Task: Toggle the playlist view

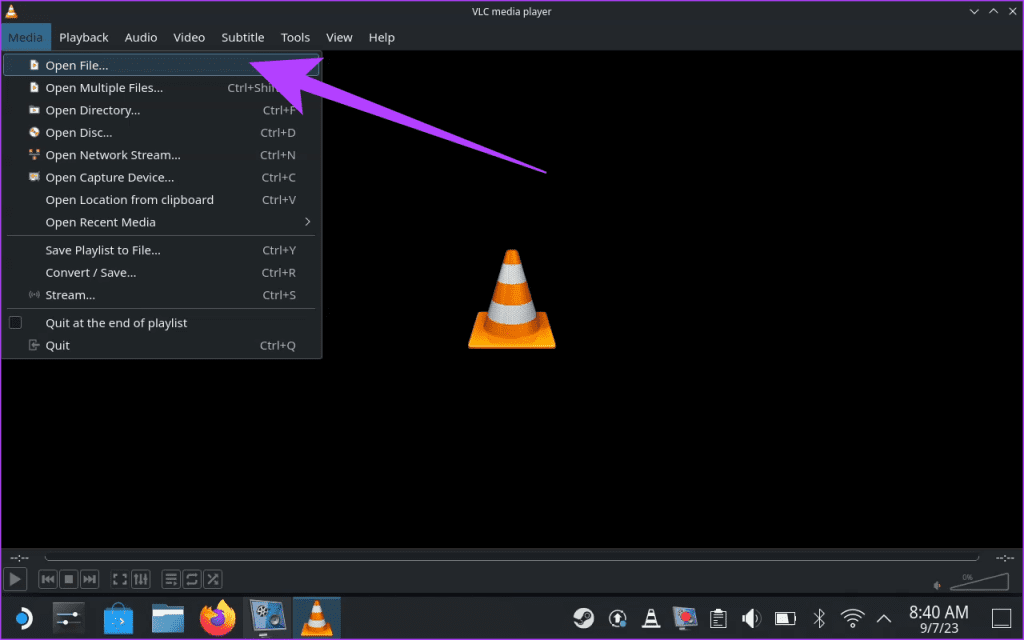Action: tap(170, 579)
